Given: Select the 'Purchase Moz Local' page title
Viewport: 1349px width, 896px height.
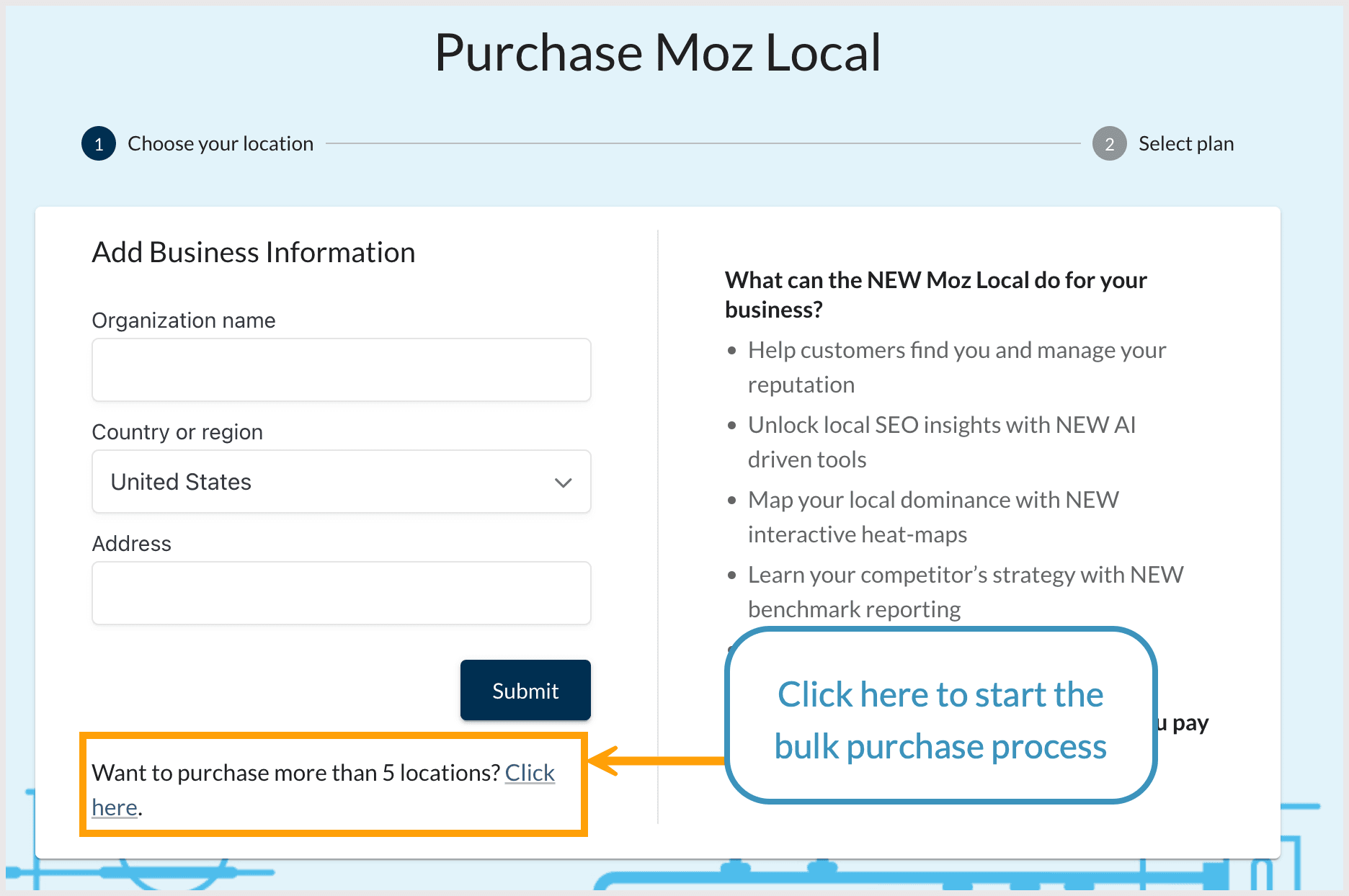Looking at the screenshot, I should (657, 51).
